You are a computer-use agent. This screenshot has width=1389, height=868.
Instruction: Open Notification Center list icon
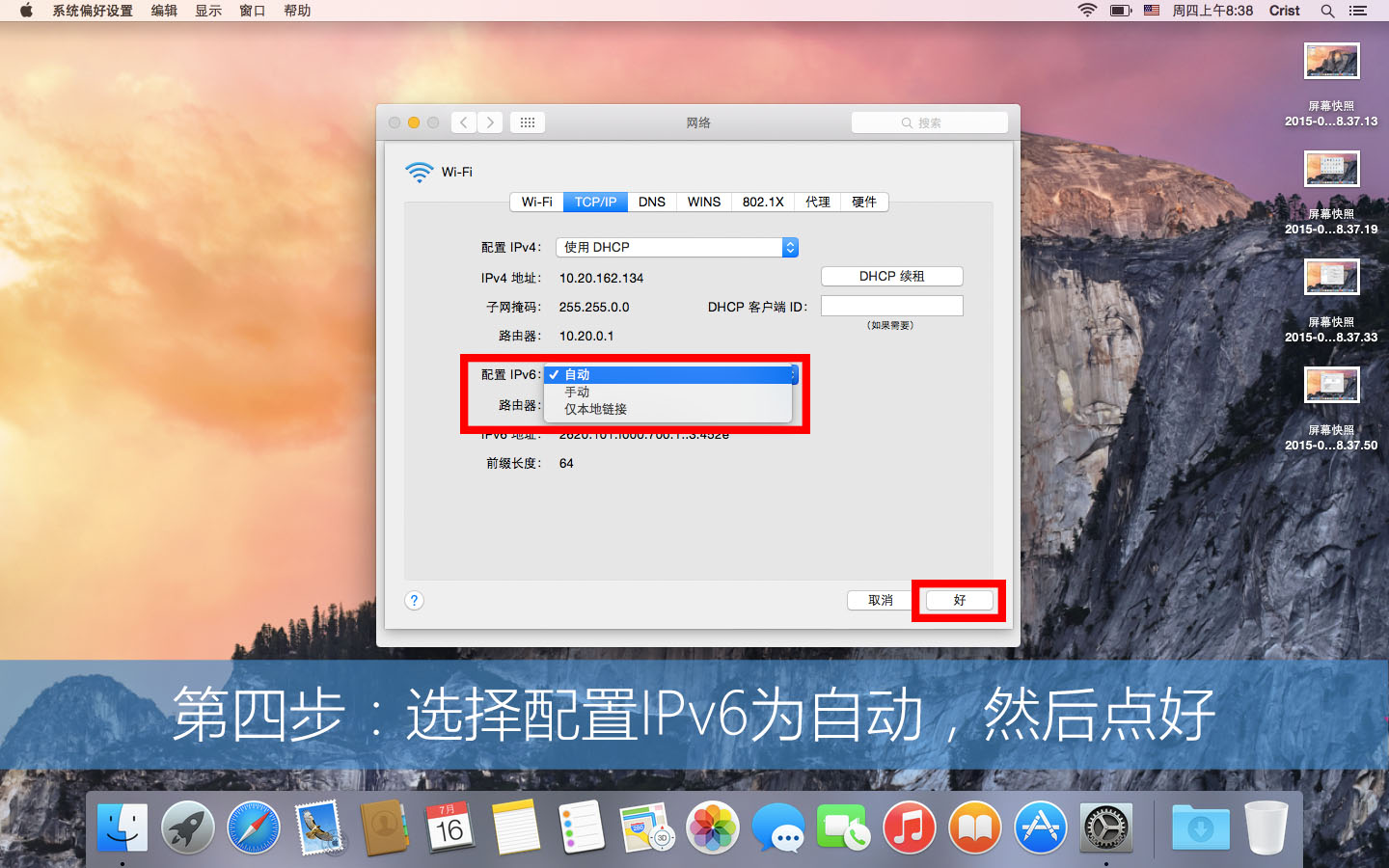1358,11
